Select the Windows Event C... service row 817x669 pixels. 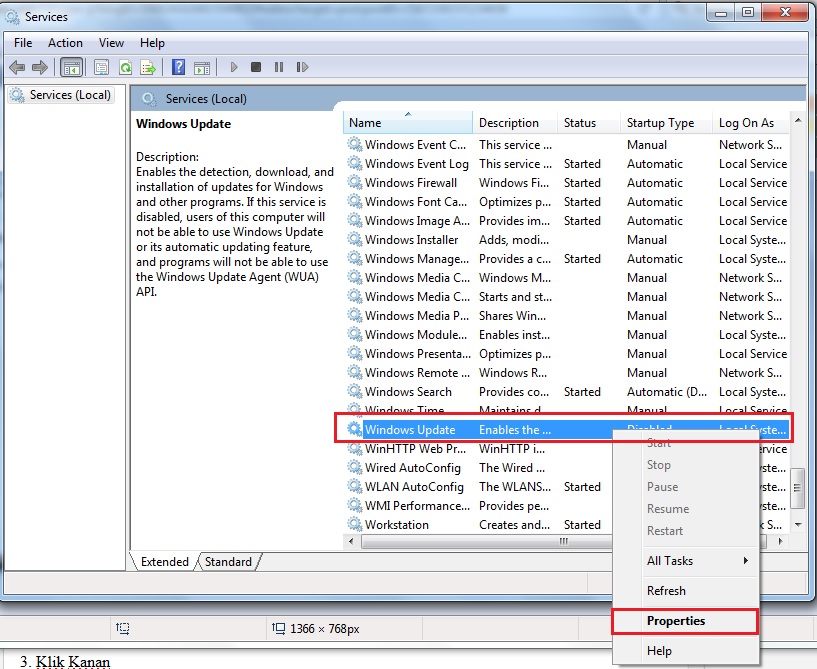click(567, 144)
